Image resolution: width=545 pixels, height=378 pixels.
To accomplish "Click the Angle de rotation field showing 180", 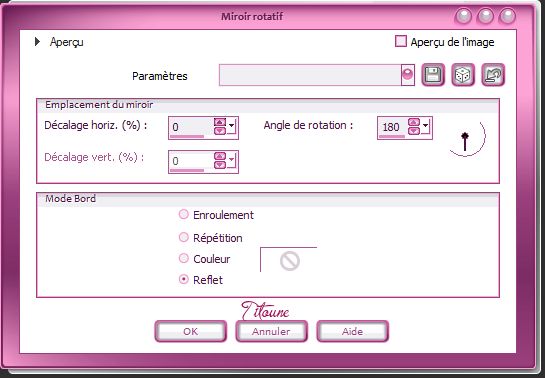I will (x=393, y=126).
